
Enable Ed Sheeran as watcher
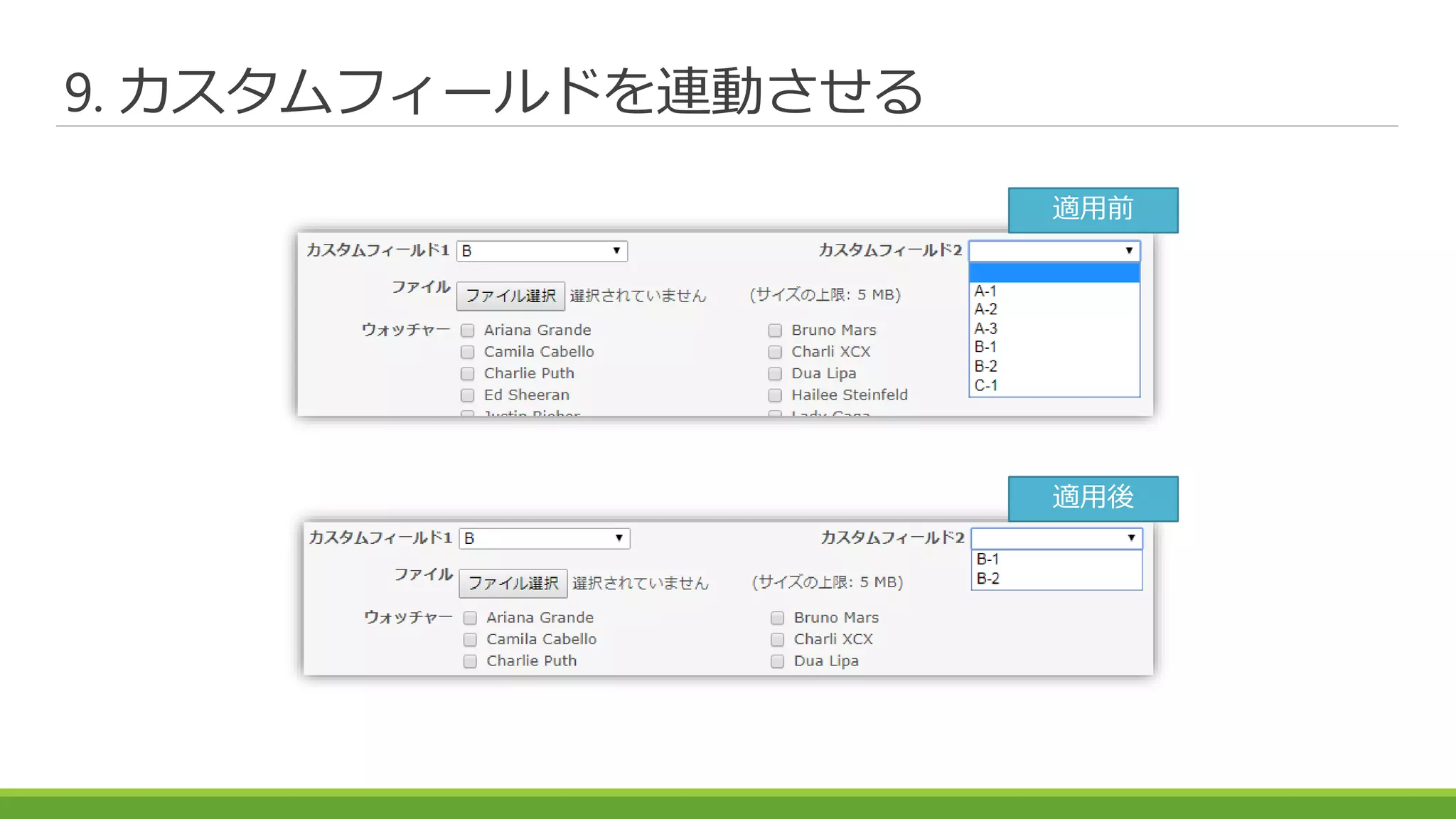pyautogui.click(x=467, y=395)
